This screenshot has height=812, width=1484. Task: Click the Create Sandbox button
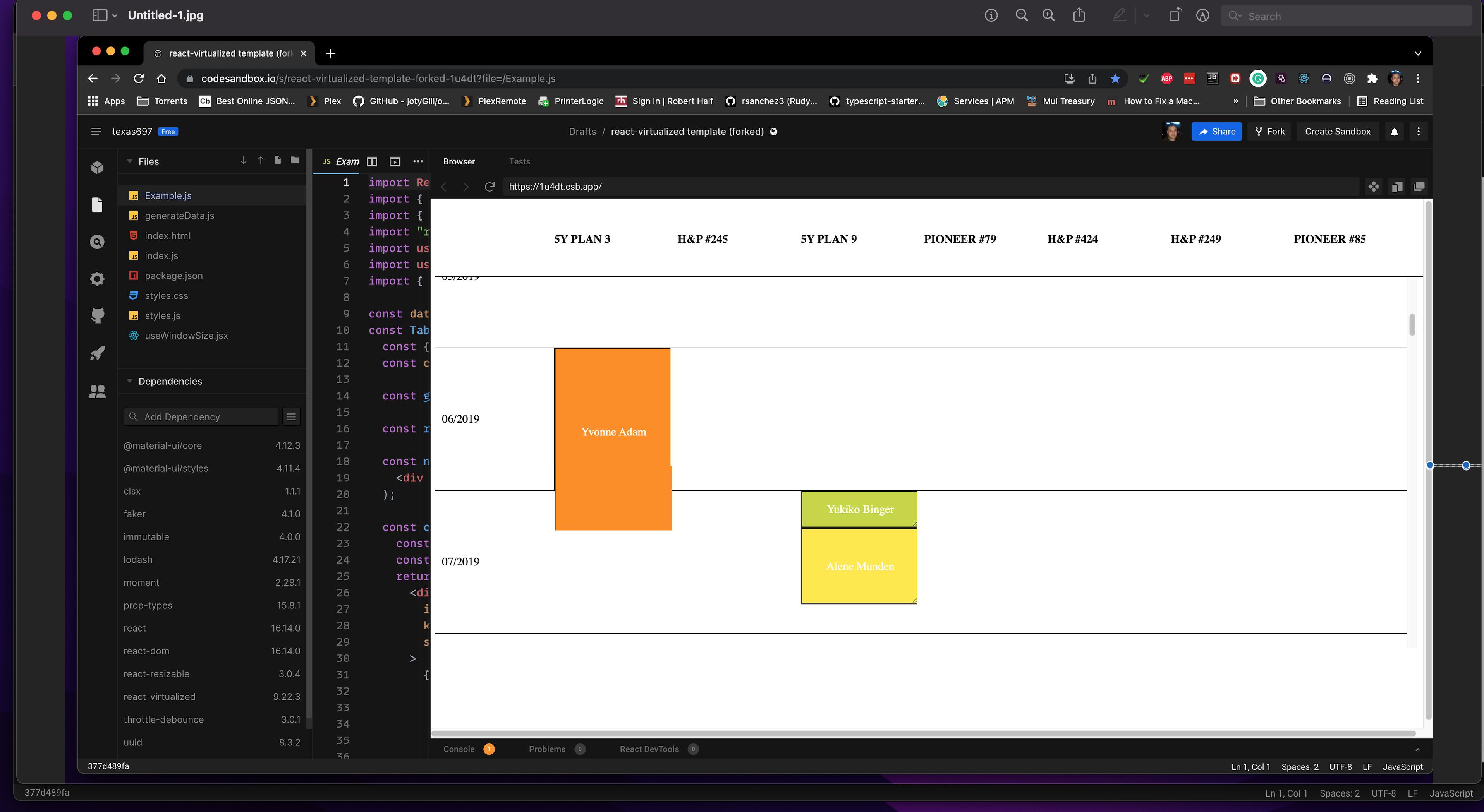pyautogui.click(x=1338, y=132)
